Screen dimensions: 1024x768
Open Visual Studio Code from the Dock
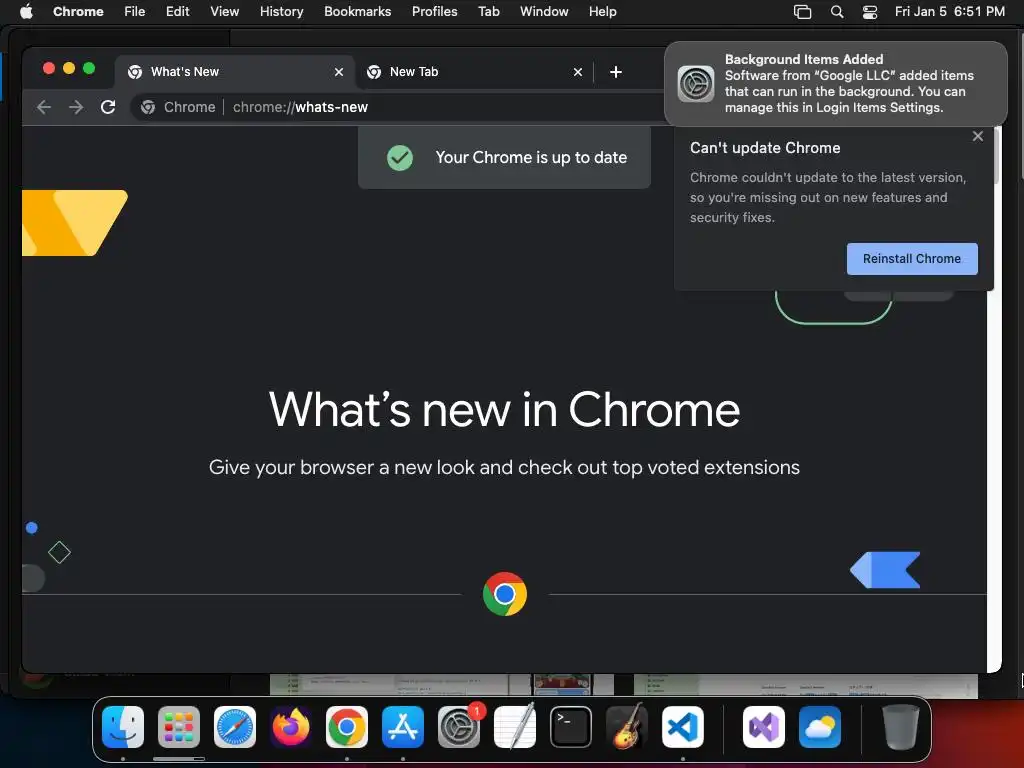tap(683, 727)
